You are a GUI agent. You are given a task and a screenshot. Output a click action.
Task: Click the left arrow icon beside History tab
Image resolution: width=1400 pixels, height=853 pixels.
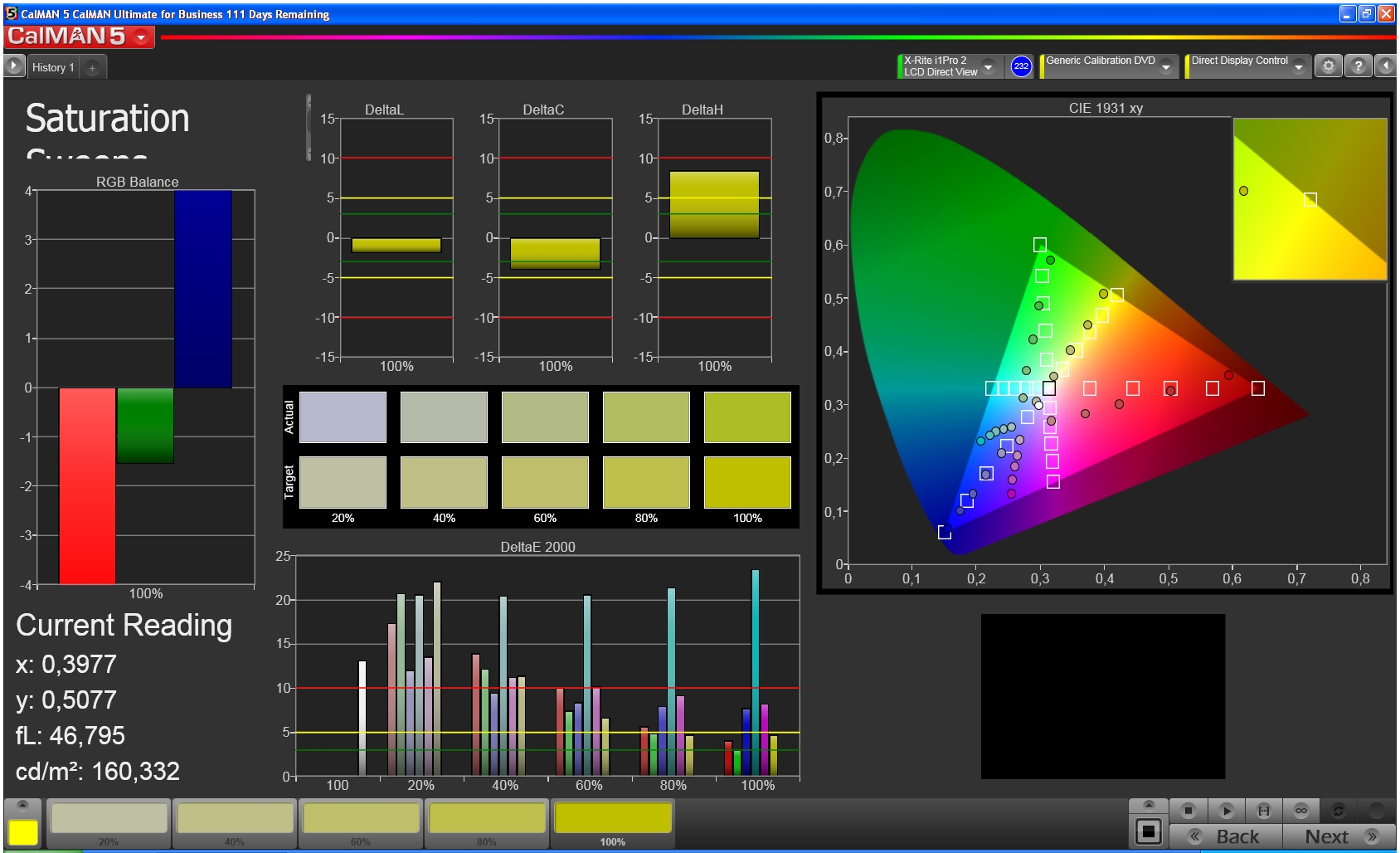pos(14,66)
